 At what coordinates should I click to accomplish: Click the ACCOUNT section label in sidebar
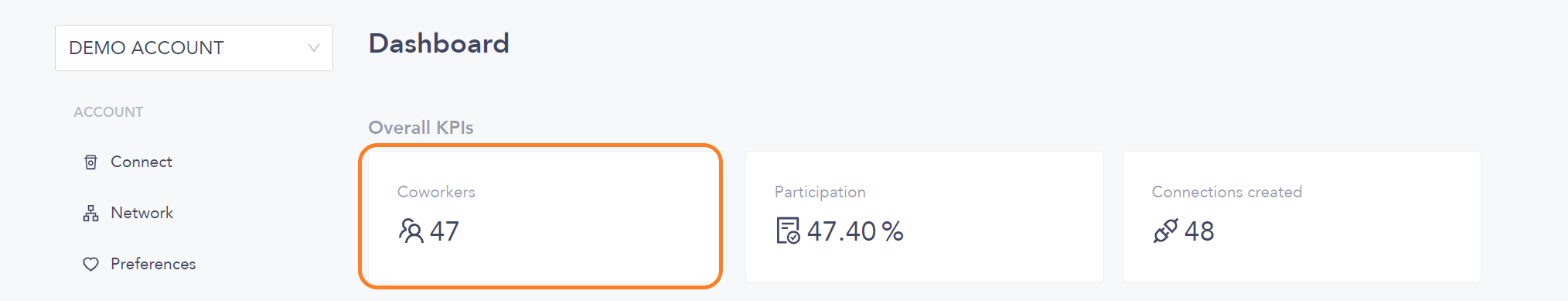[x=108, y=112]
